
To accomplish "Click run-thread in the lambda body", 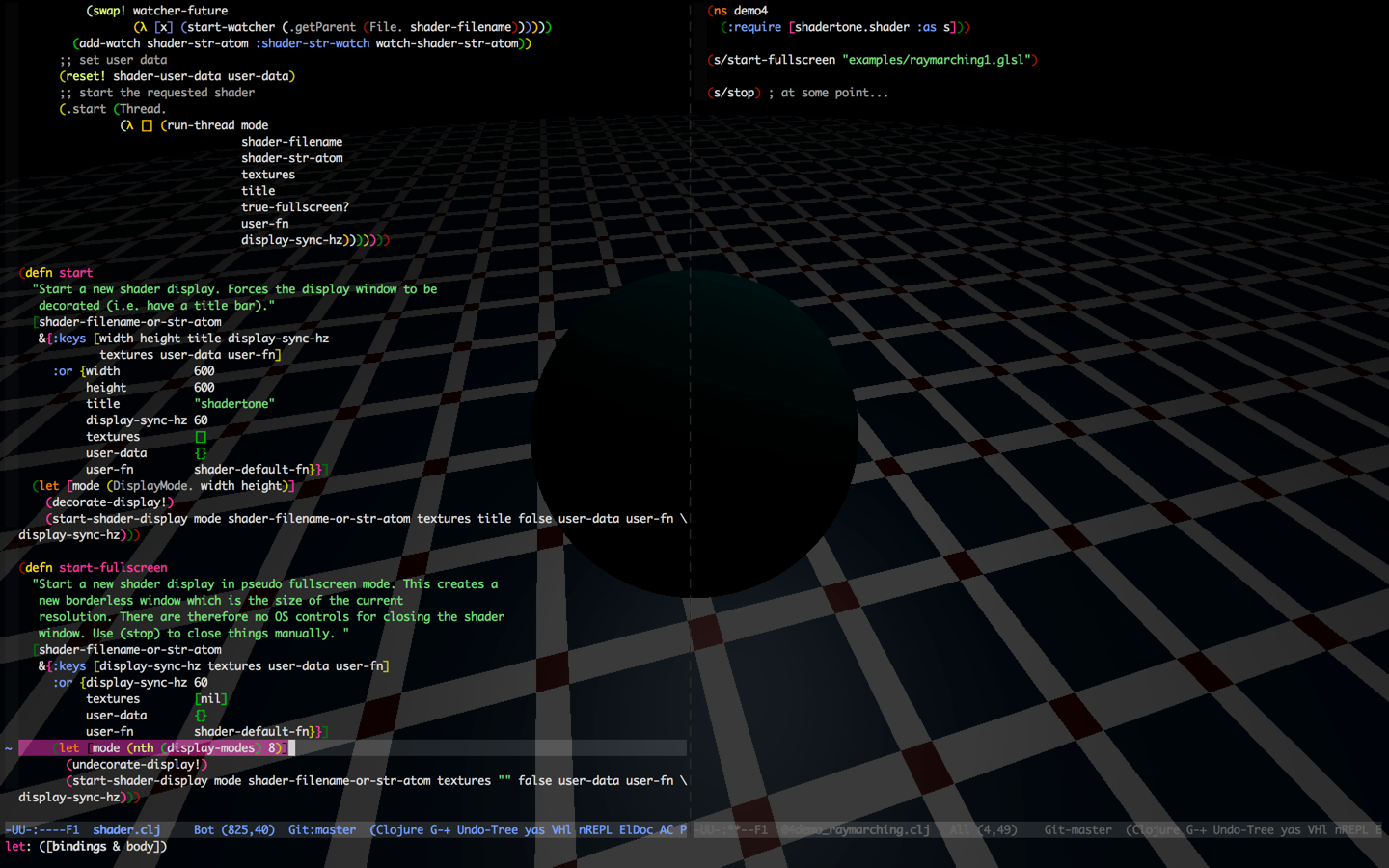I will coord(201,125).
